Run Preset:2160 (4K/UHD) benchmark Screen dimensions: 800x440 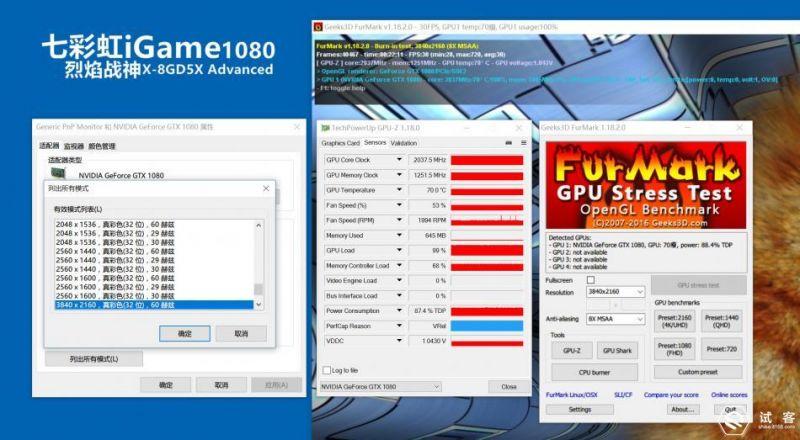click(x=674, y=321)
